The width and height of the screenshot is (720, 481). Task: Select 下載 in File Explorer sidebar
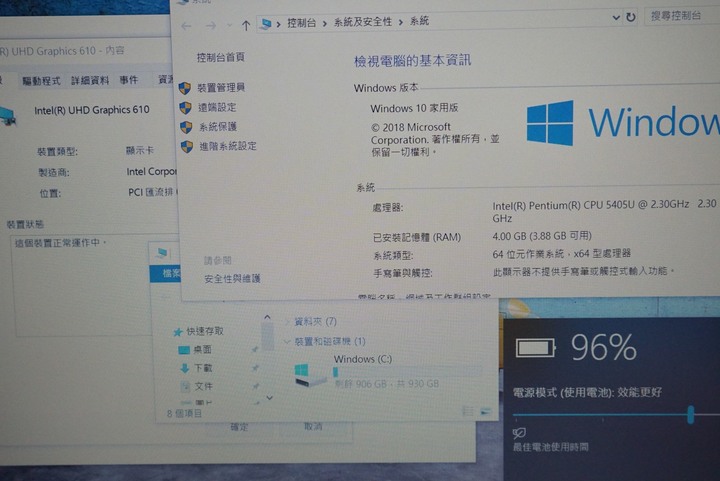202,368
